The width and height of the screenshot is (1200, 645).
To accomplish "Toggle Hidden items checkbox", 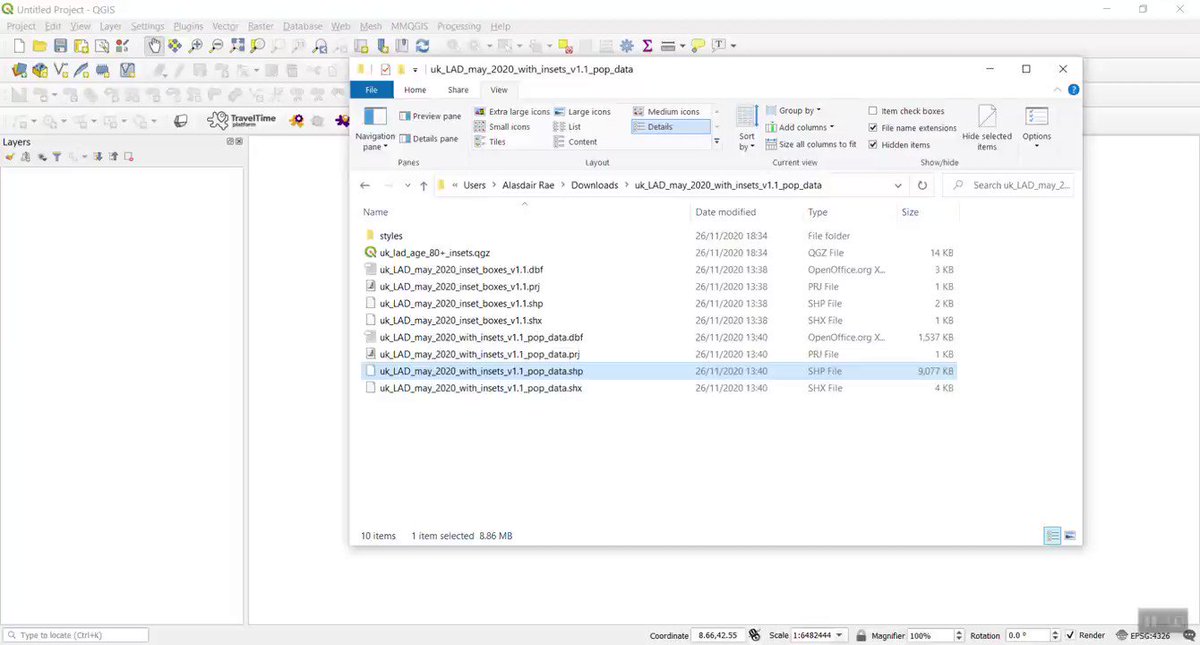I will (899, 145).
